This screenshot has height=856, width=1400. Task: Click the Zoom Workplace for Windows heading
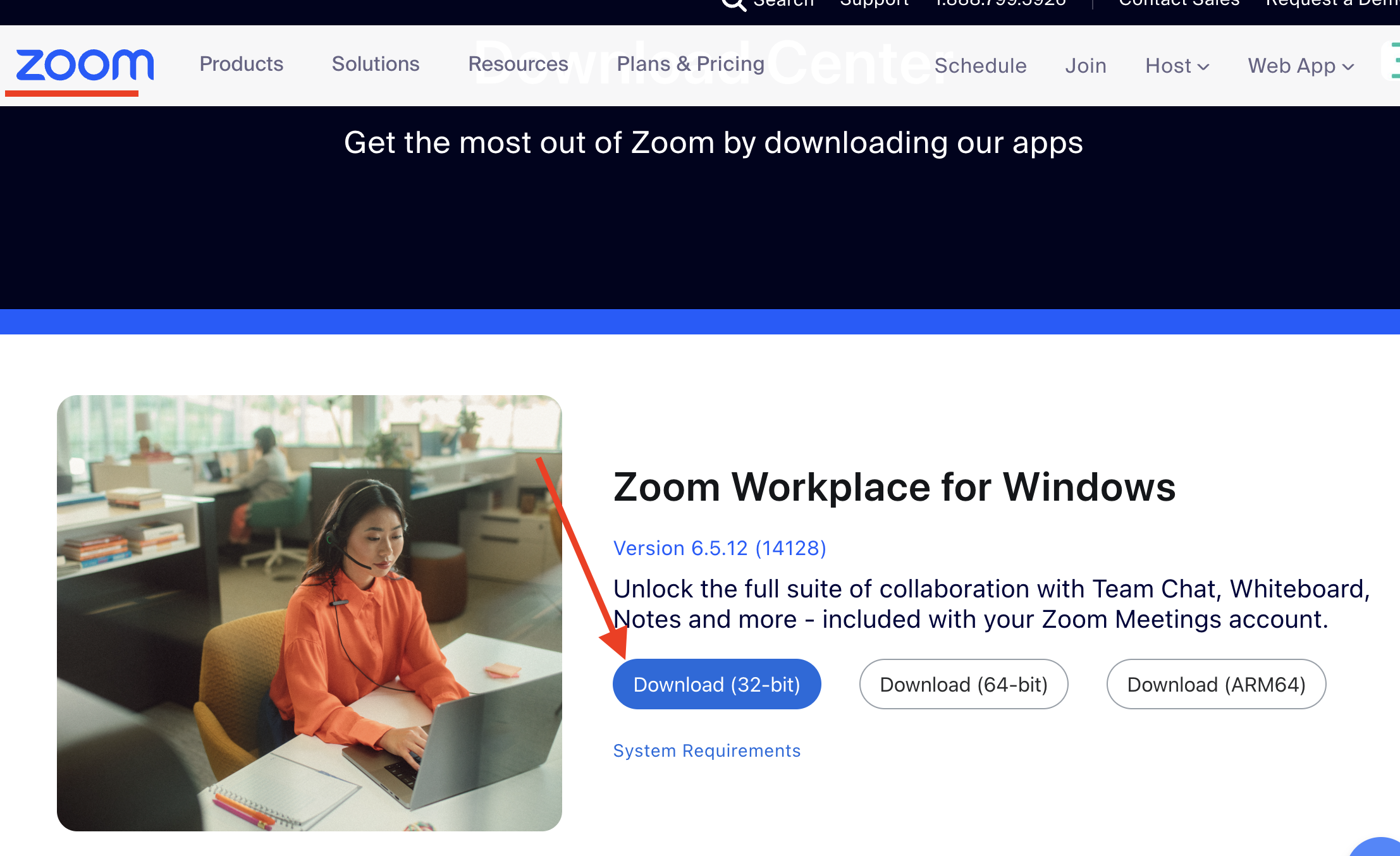point(894,487)
